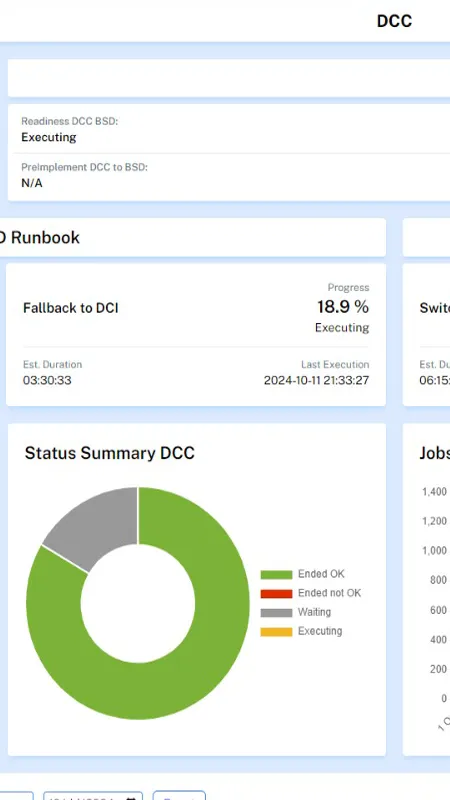Click the PreImplement DCC to BSD N/A row
The width and height of the screenshot is (450, 800).
[229, 175]
